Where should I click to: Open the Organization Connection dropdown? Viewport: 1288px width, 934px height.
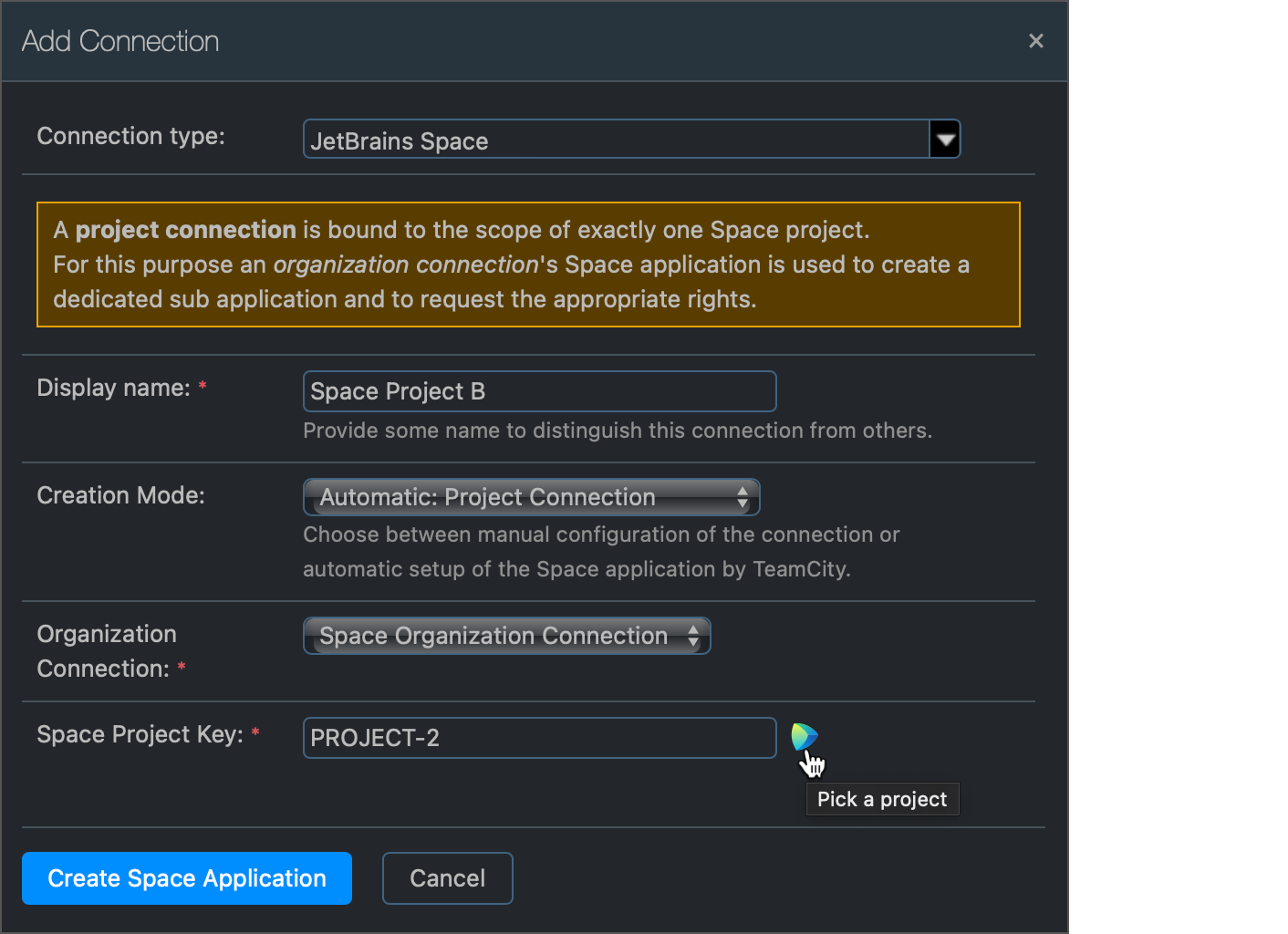point(506,636)
